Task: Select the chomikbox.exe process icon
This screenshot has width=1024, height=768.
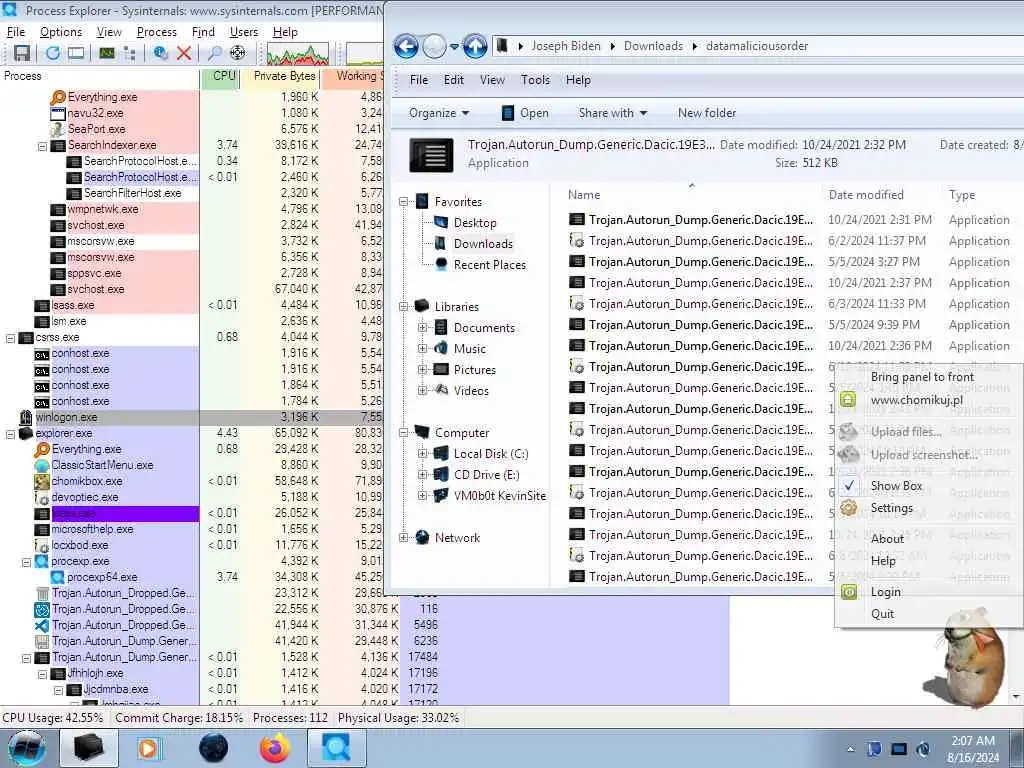Action: point(42,481)
